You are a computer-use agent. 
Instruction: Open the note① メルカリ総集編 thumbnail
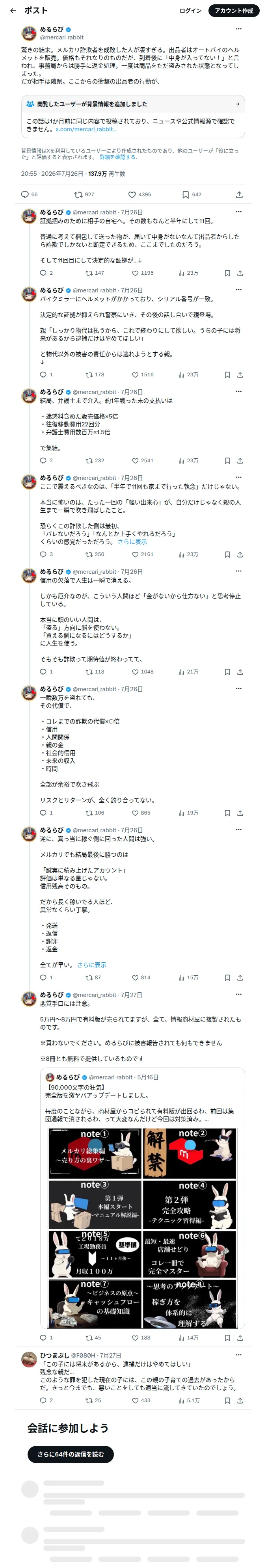(95, 1151)
